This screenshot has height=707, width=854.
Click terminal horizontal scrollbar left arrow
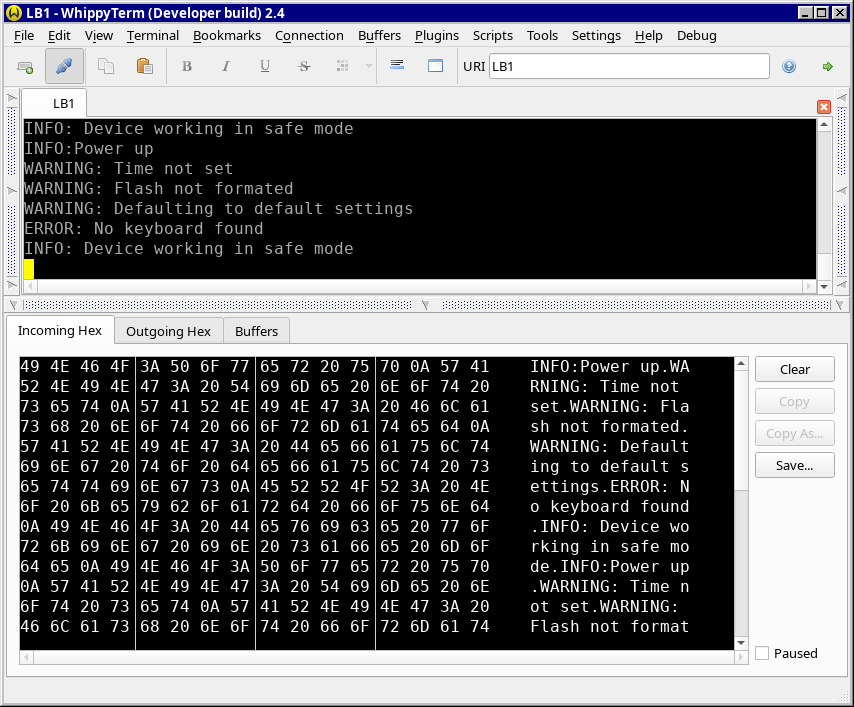tap(30, 286)
